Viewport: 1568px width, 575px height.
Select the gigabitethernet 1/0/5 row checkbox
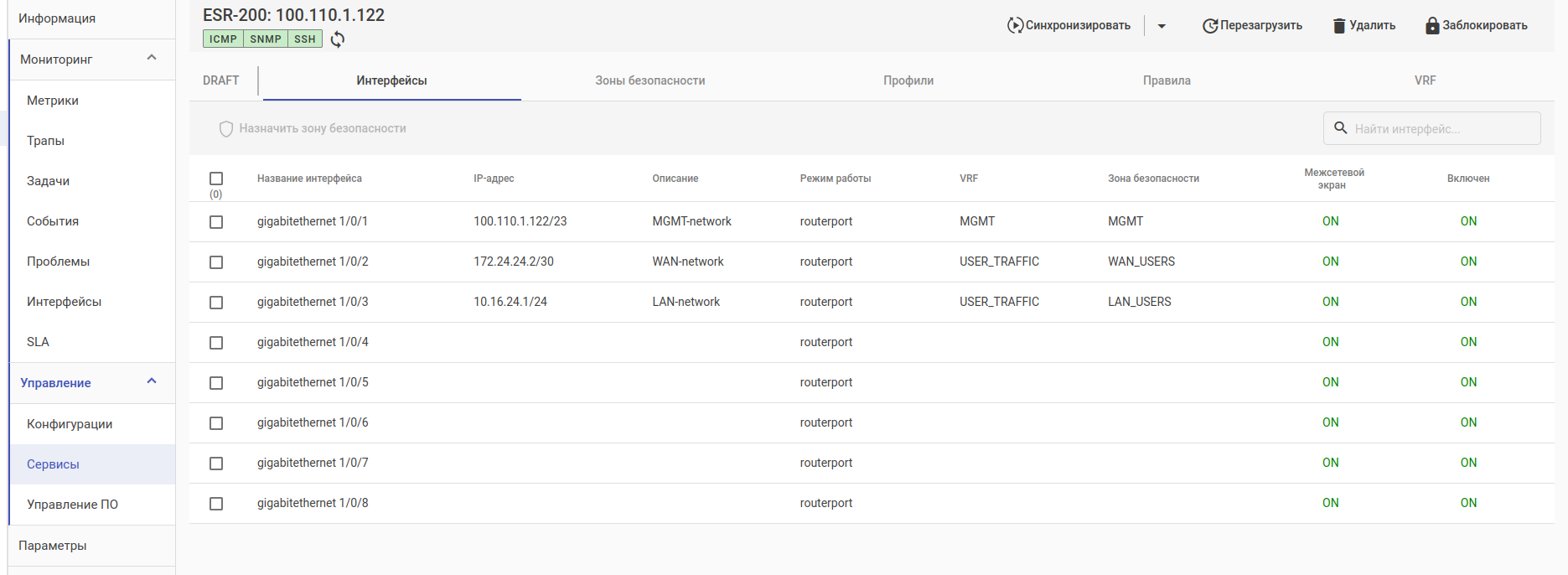click(216, 383)
